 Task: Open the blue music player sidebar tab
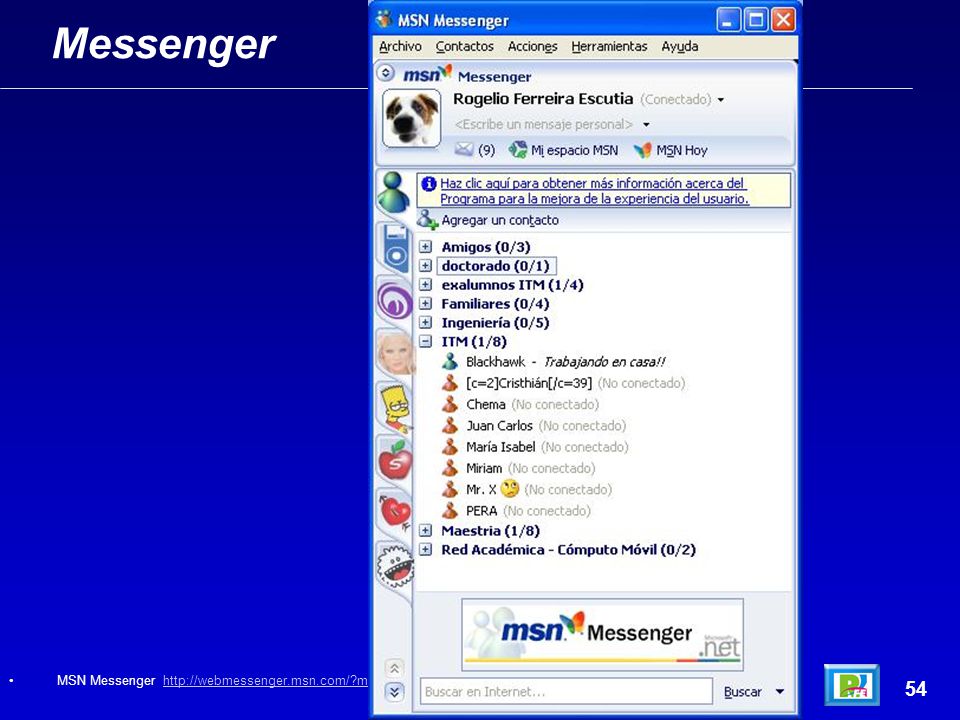click(x=394, y=248)
